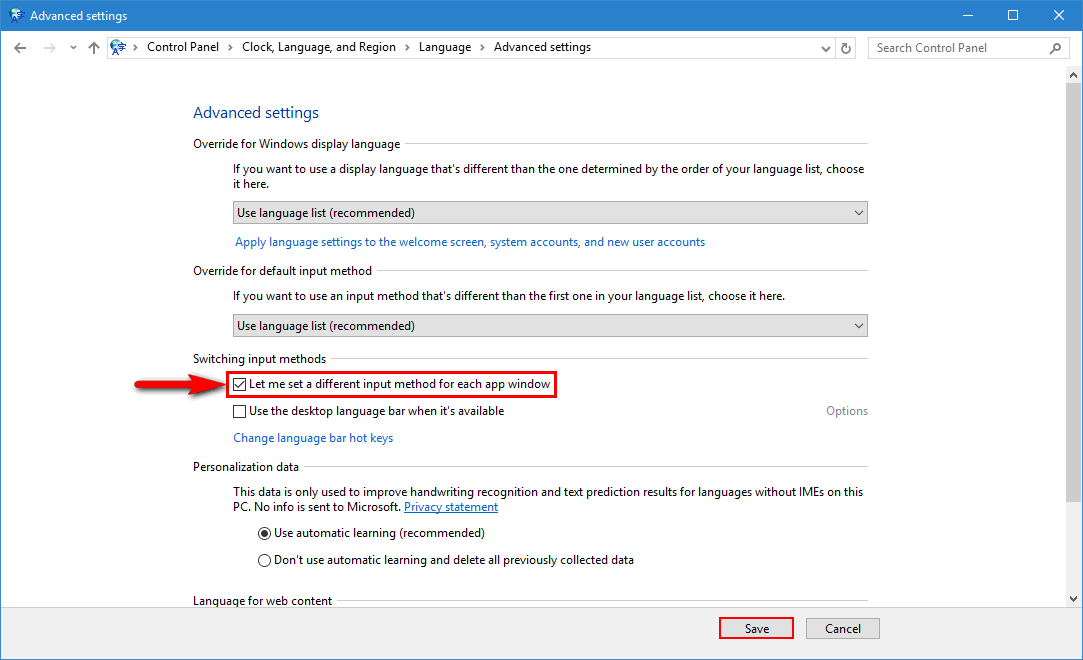Viewport: 1083px width, 660px height.
Task: Navigate to Clock, Language, and Region breadcrumb
Action: pyautogui.click(x=318, y=47)
